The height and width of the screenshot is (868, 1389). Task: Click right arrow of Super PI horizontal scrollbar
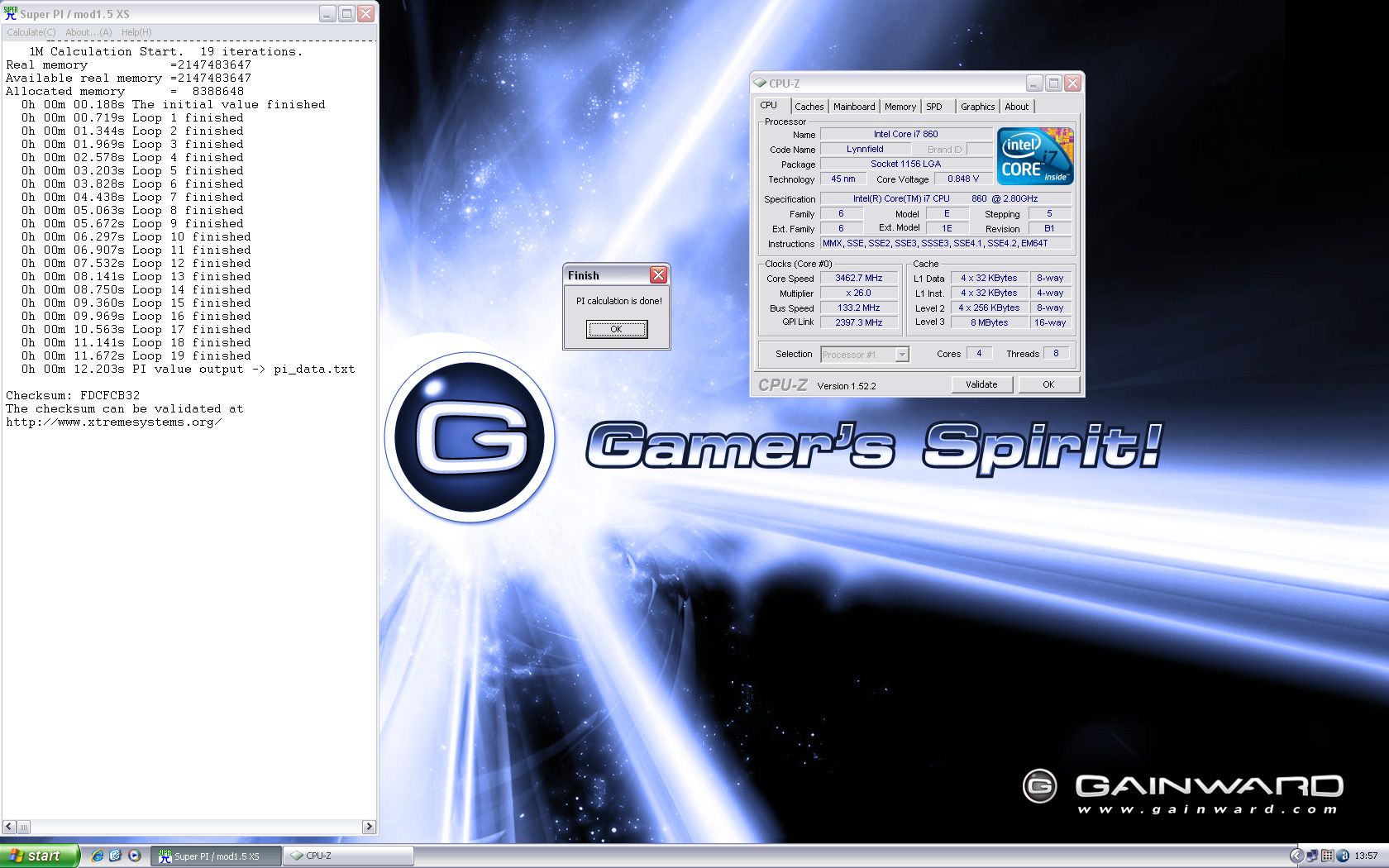pos(369,827)
